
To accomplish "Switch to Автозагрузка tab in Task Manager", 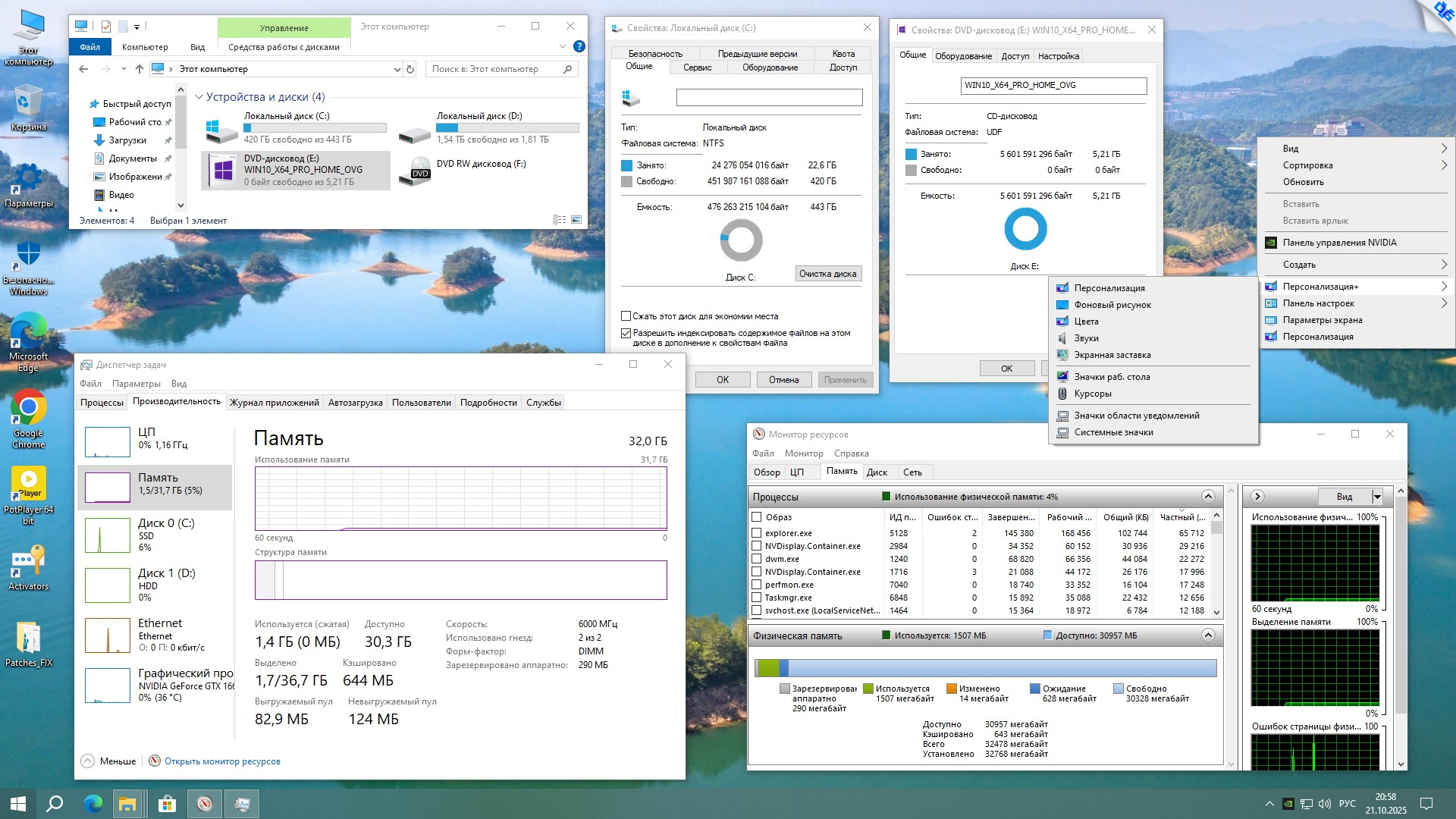I will 355,403.
